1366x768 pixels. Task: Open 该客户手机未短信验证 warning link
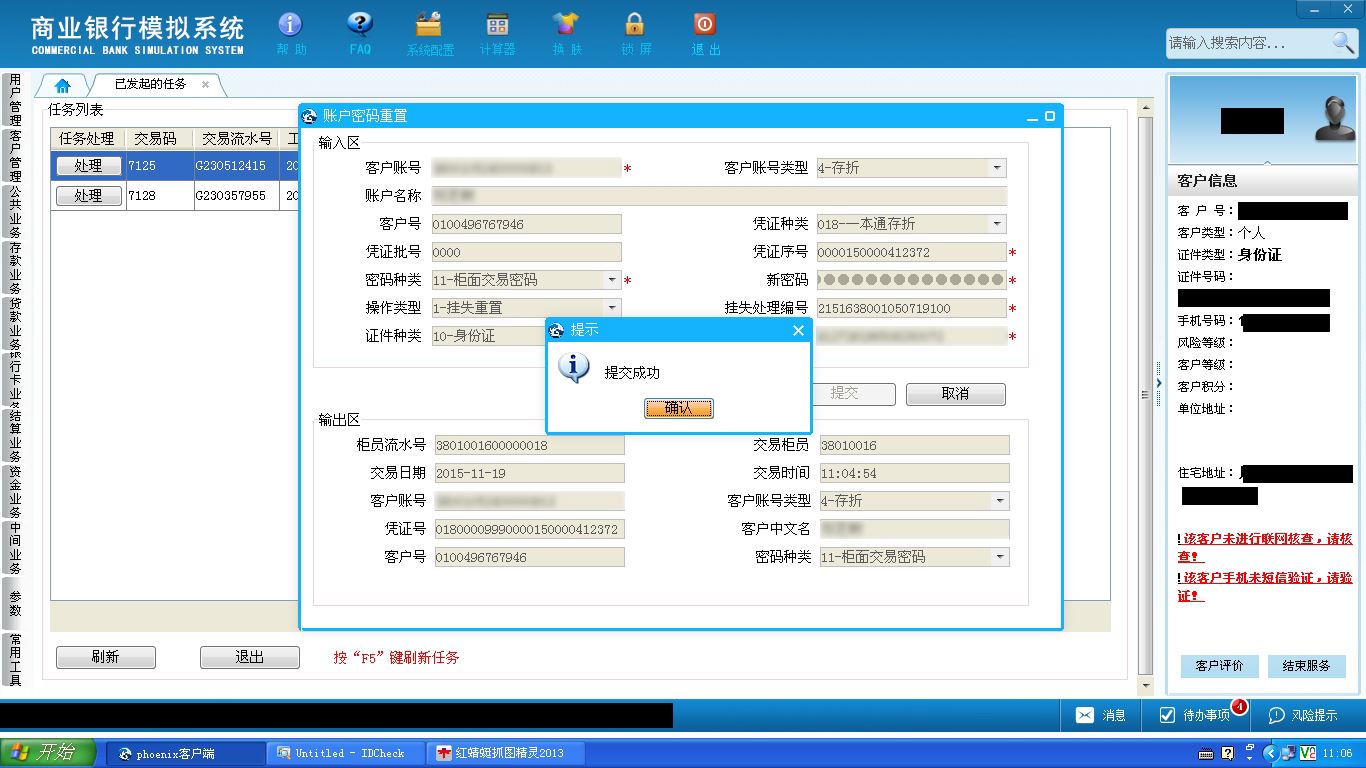1265,586
